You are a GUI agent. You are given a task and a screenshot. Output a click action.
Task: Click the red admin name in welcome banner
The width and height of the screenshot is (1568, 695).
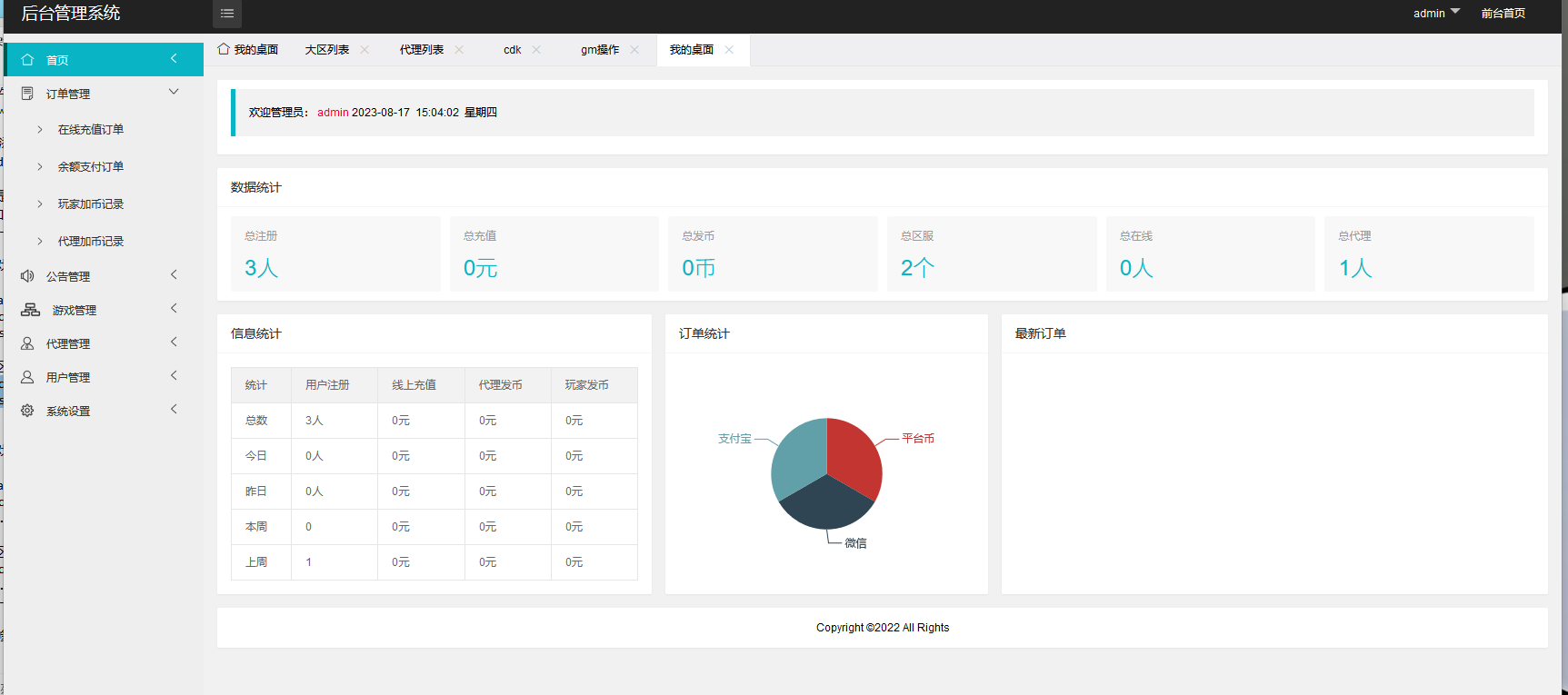click(333, 113)
